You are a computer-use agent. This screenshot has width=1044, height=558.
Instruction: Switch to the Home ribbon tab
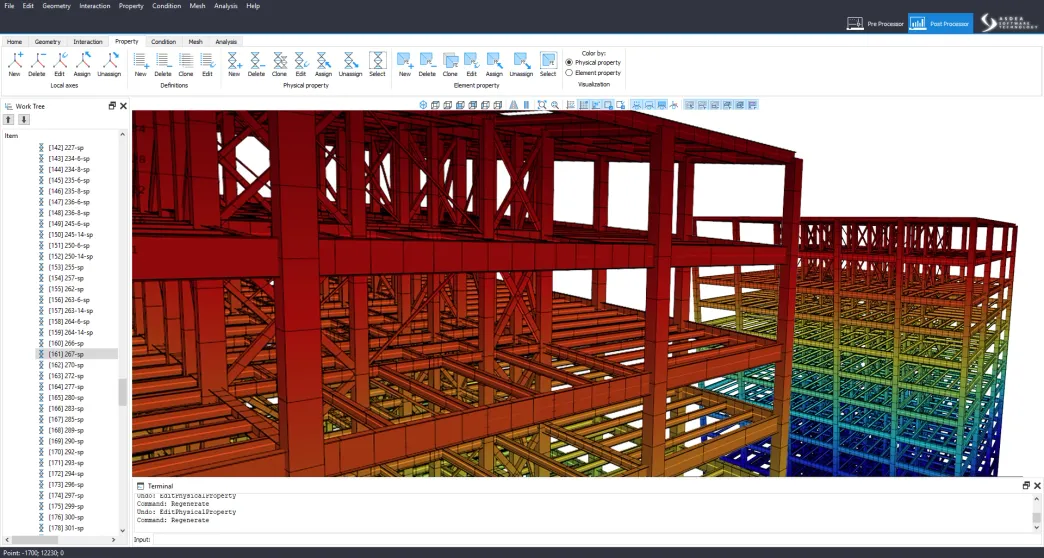pyautogui.click(x=15, y=41)
